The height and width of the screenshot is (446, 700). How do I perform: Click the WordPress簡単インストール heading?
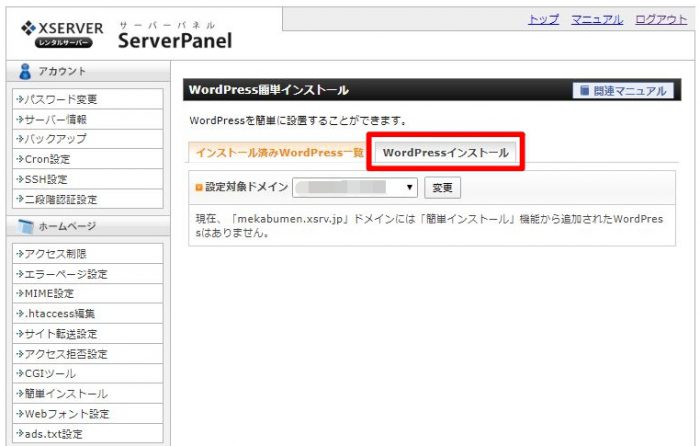pyautogui.click(x=269, y=90)
